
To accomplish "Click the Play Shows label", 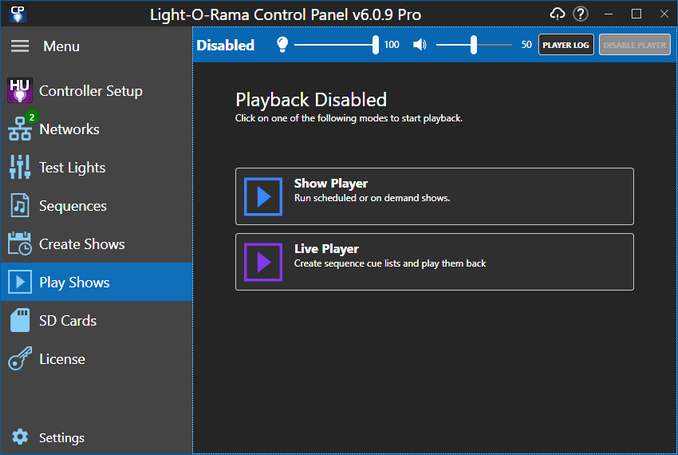I will pyautogui.click(x=74, y=282).
